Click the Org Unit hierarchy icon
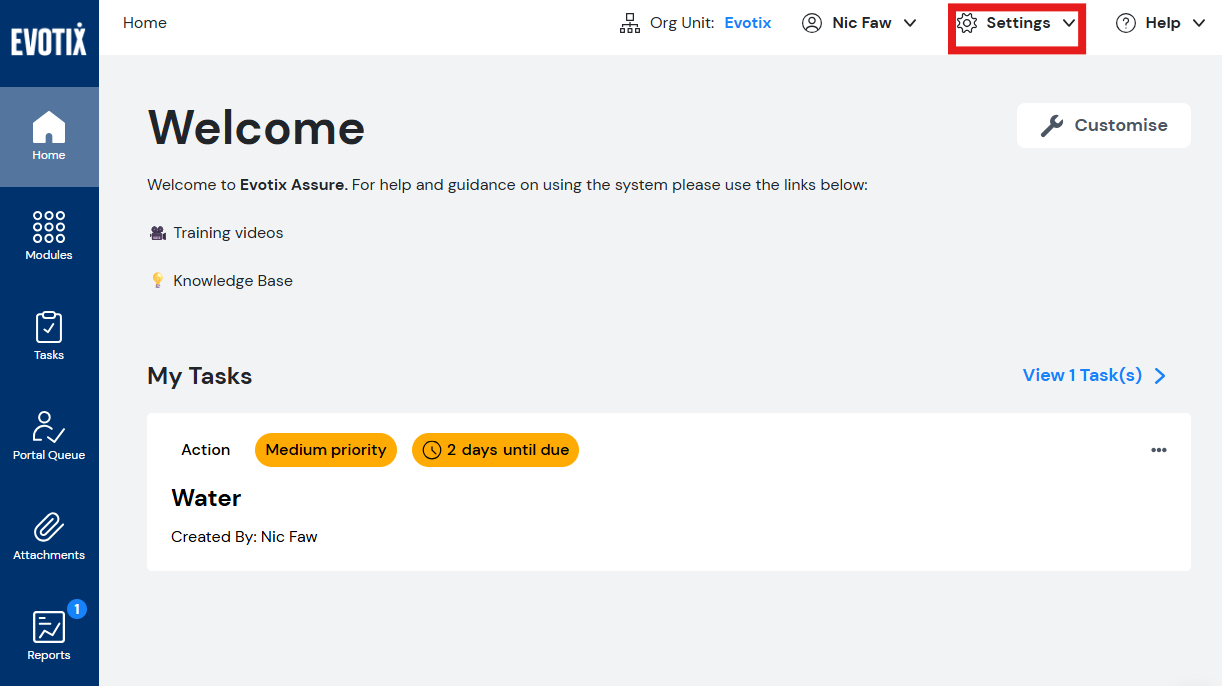The image size is (1222, 686). coord(630,23)
